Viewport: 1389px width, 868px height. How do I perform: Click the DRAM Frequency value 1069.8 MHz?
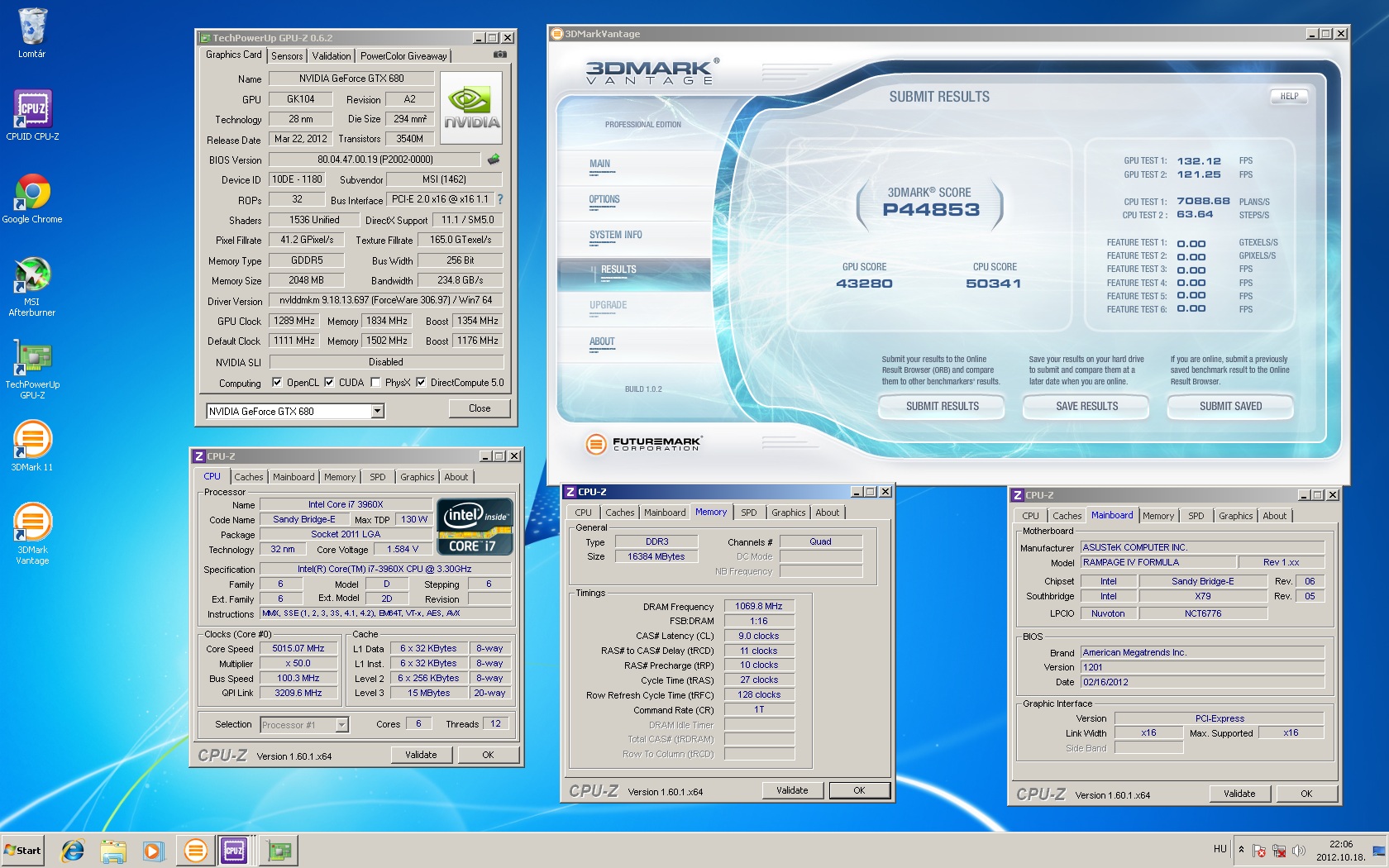(759, 607)
